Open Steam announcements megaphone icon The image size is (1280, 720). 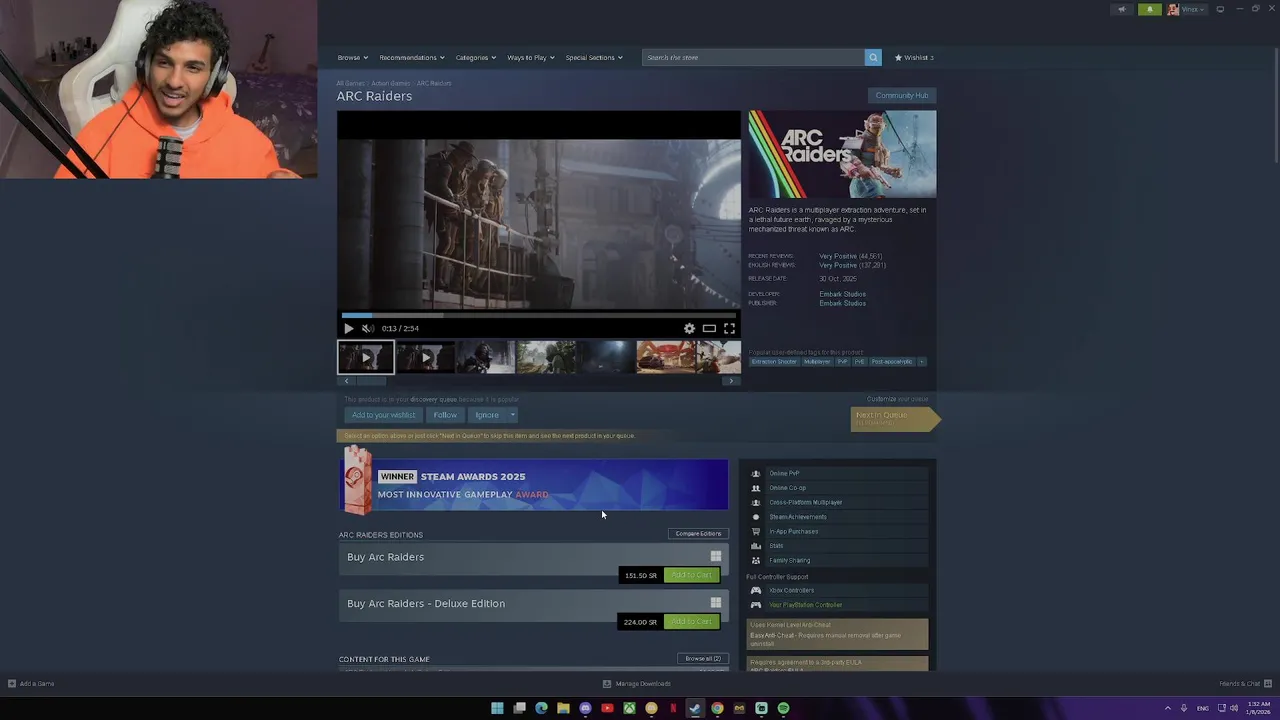coord(1121,9)
